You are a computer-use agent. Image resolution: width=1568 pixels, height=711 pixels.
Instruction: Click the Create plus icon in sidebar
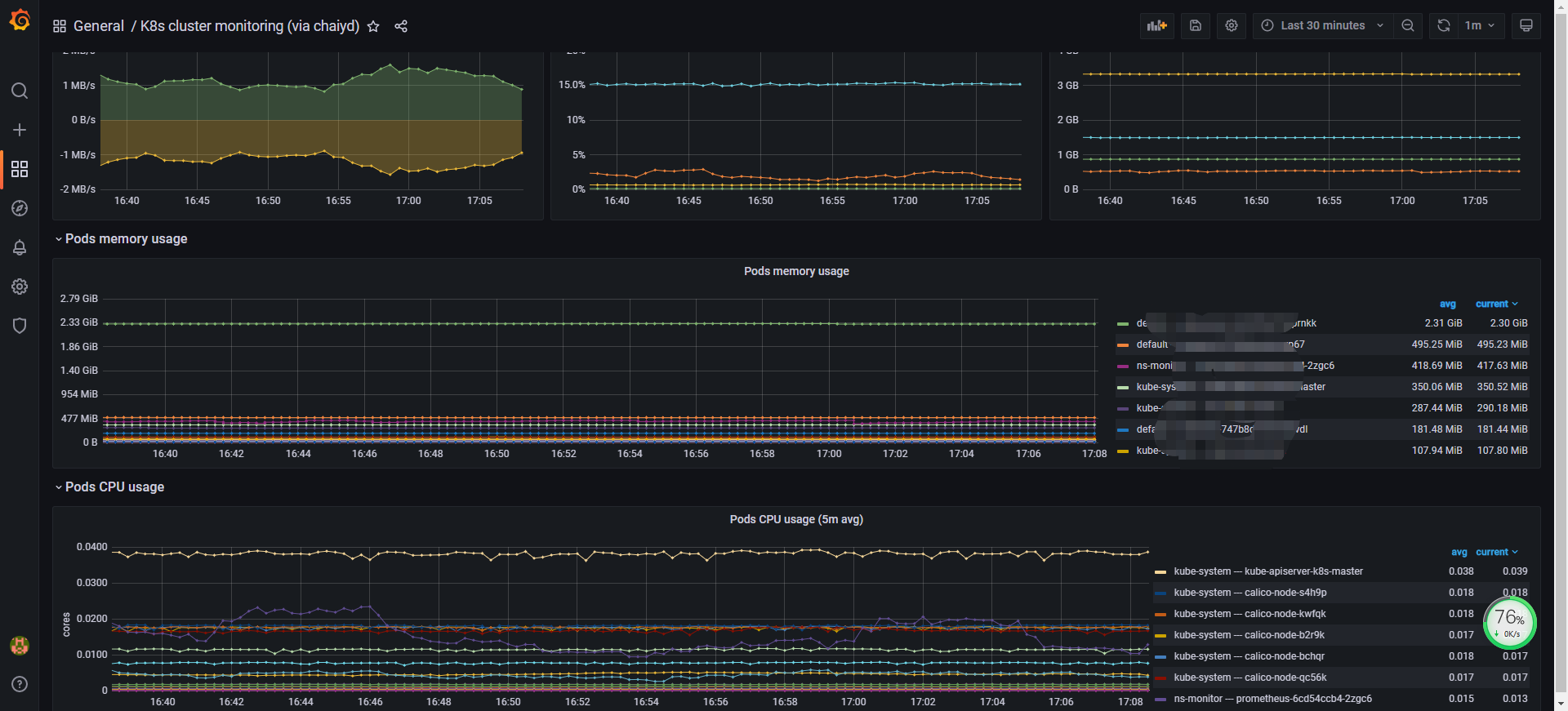pos(20,130)
